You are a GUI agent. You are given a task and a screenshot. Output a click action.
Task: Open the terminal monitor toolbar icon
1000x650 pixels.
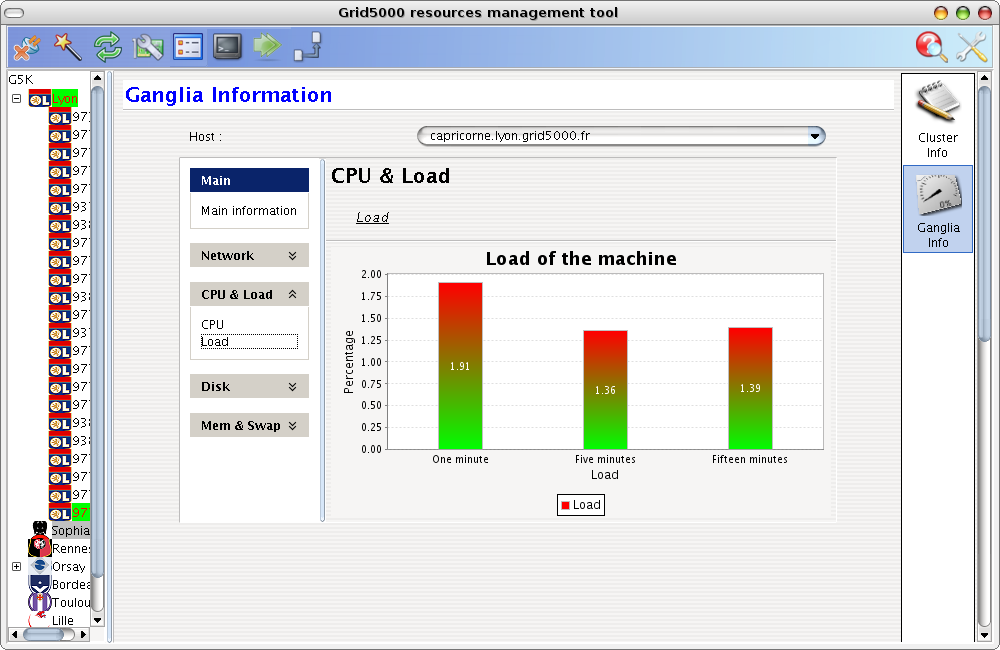pos(228,47)
